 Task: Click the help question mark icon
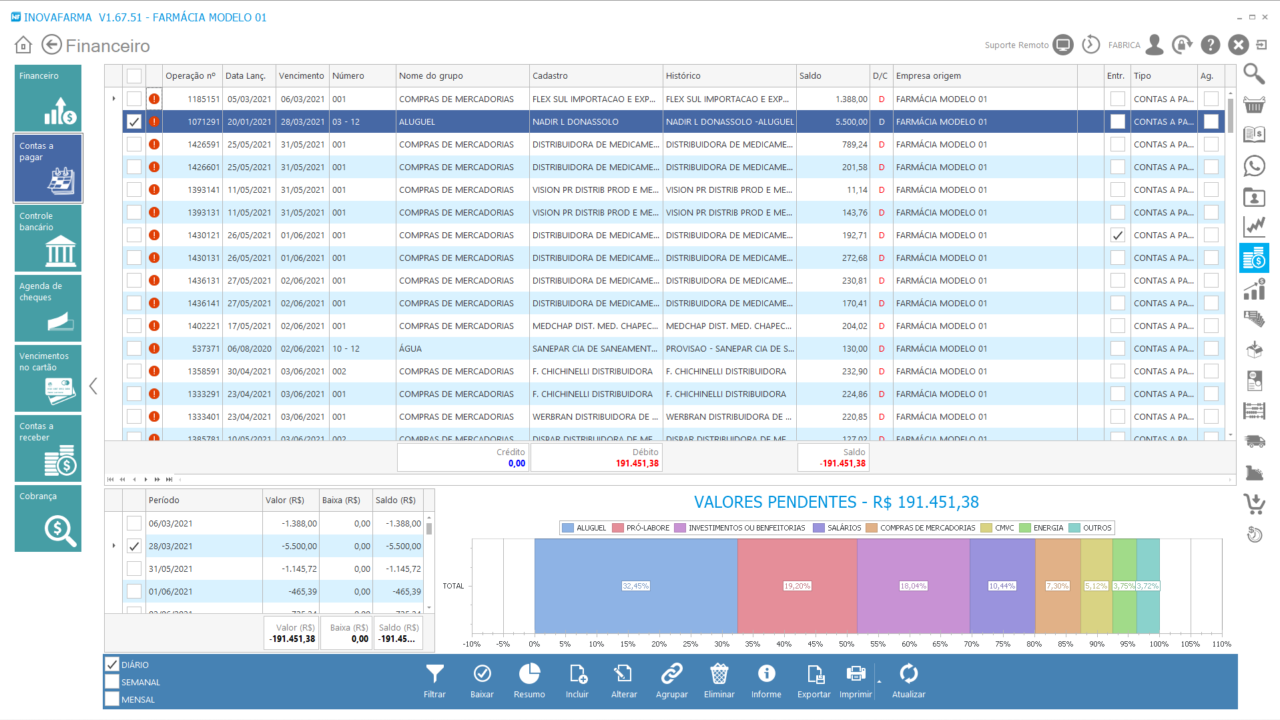[1210, 45]
